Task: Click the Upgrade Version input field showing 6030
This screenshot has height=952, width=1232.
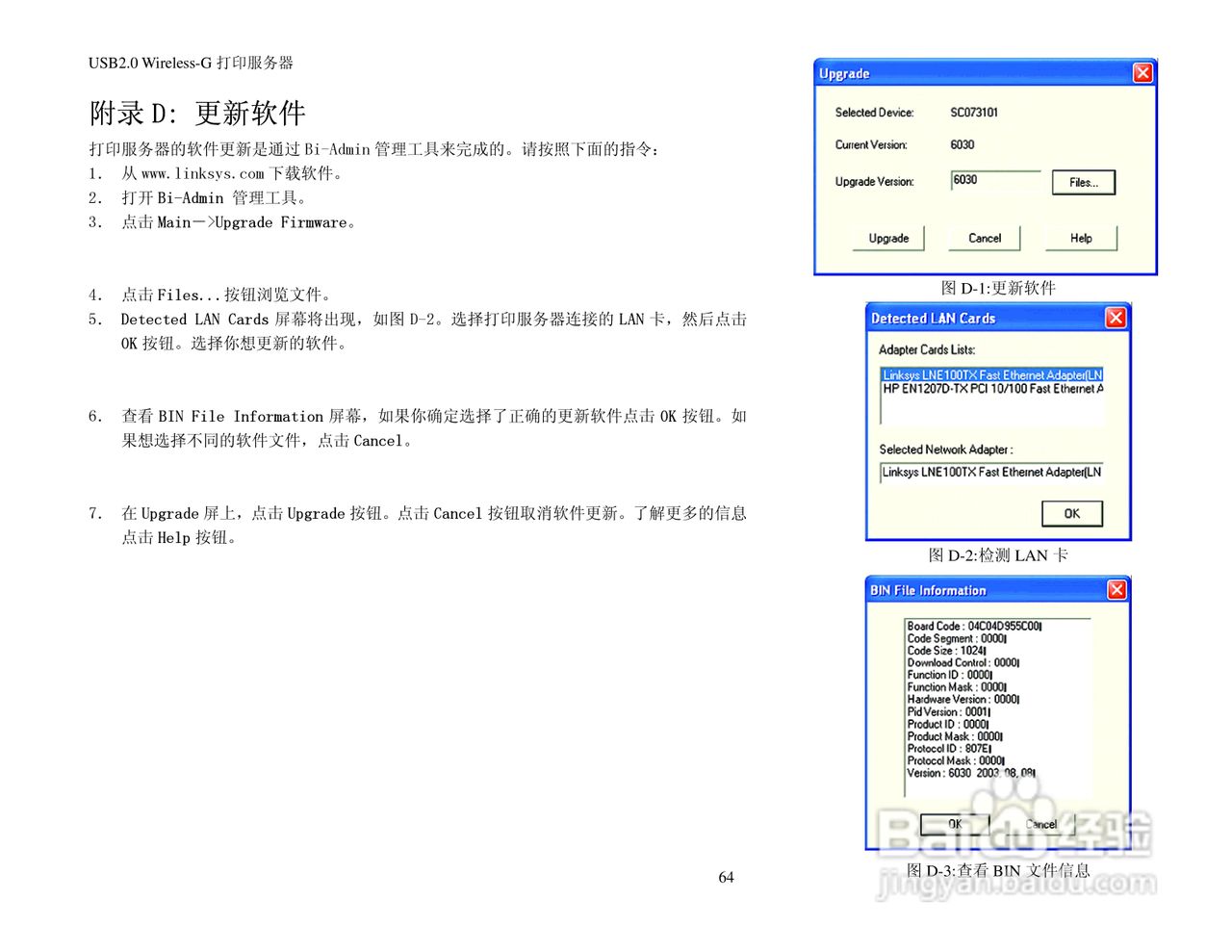Action: pos(994,181)
